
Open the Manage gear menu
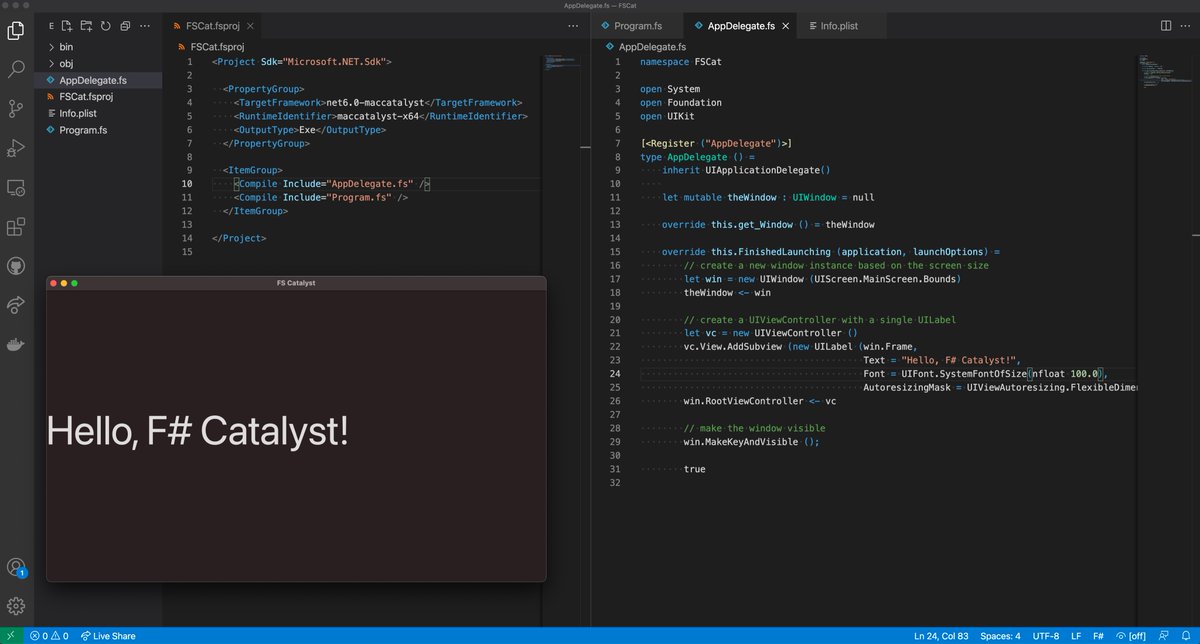pyautogui.click(x=16, y=606)
